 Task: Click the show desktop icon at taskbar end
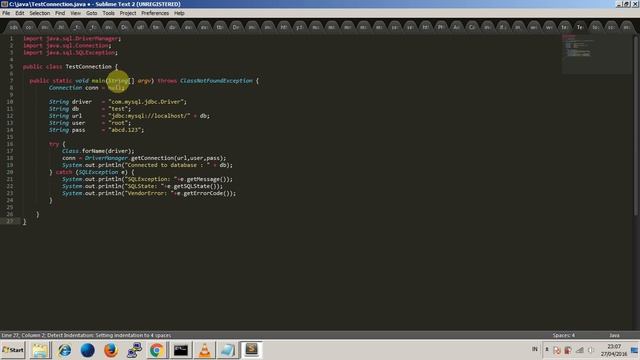[x=634, y=350]
